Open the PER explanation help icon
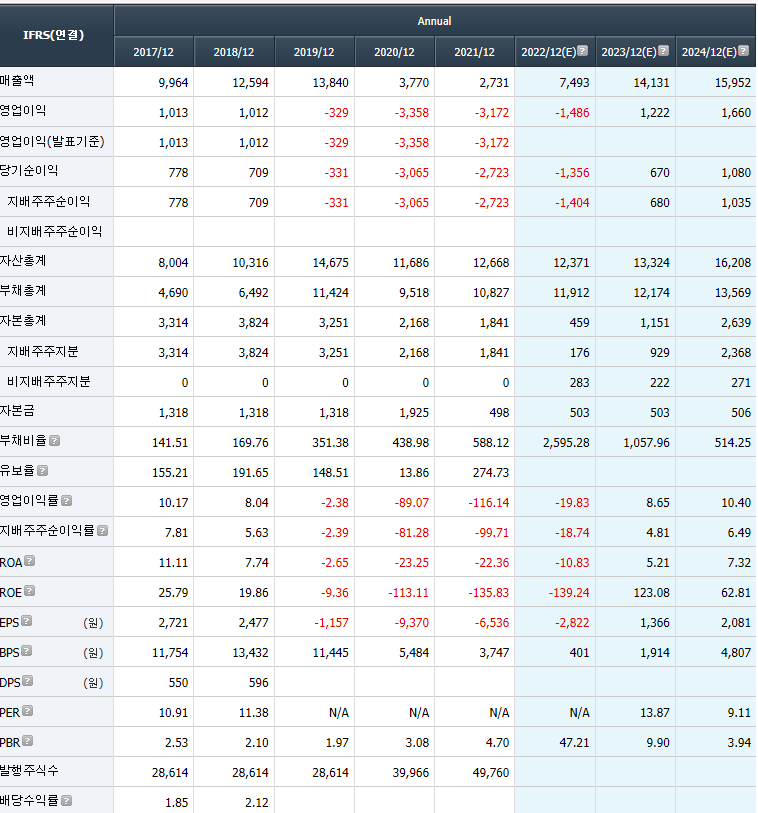The image size is (758, 813). click(27, 711)
